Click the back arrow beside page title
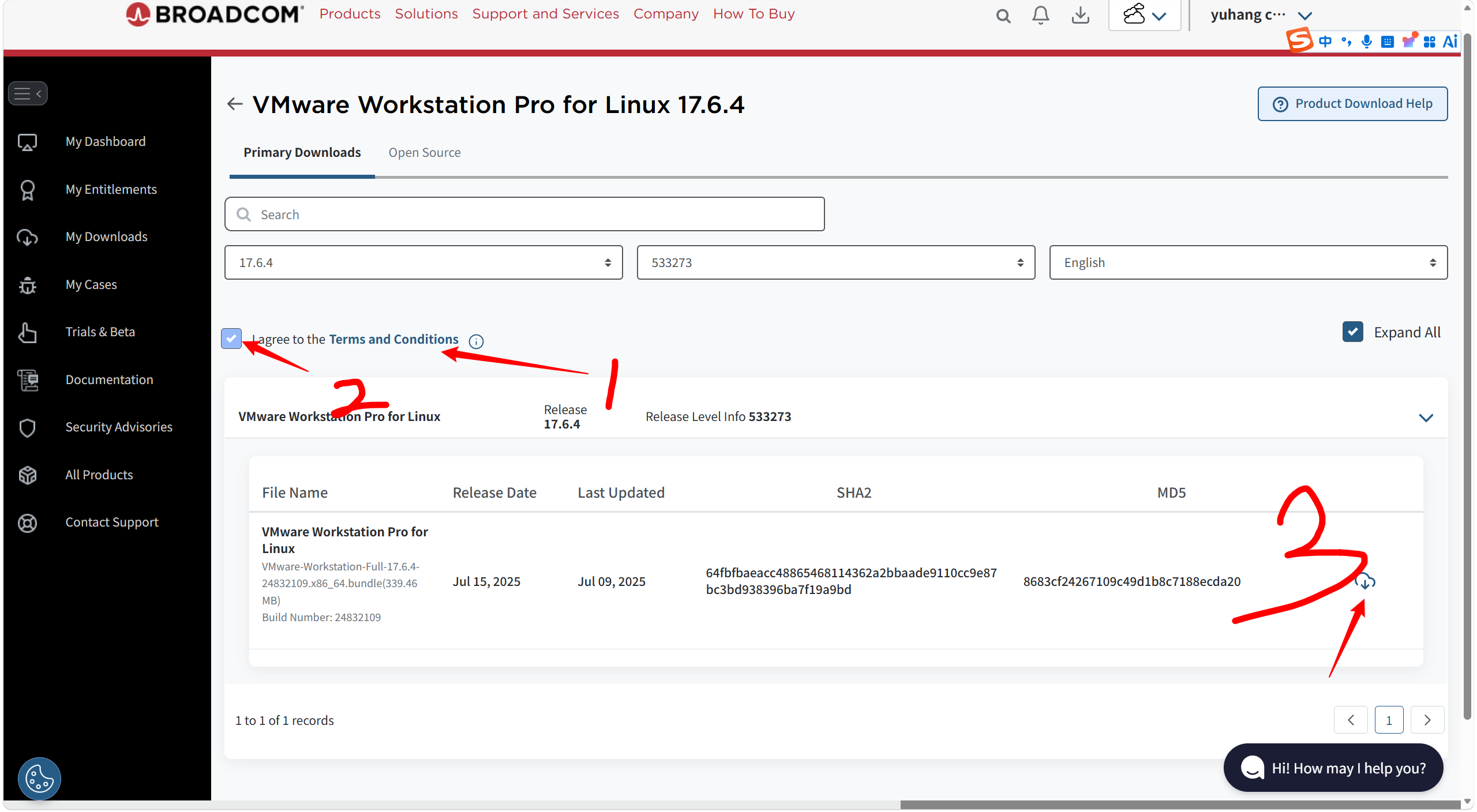 [235, 104]
